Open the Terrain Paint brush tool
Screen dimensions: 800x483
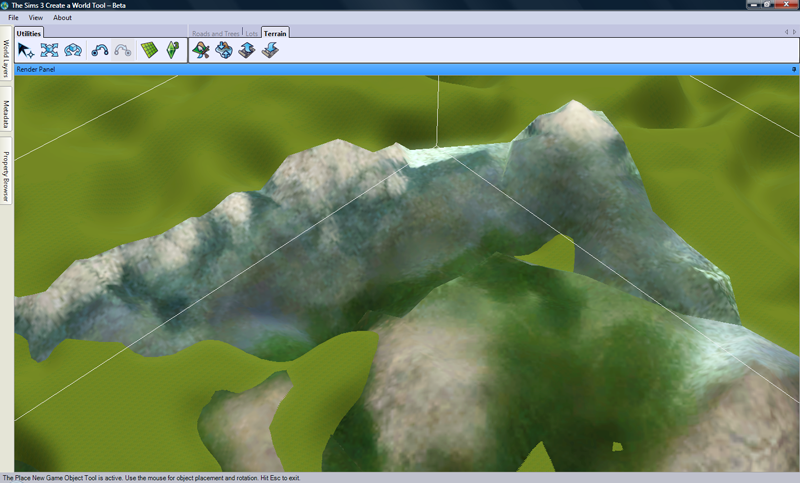pos(201,50)
